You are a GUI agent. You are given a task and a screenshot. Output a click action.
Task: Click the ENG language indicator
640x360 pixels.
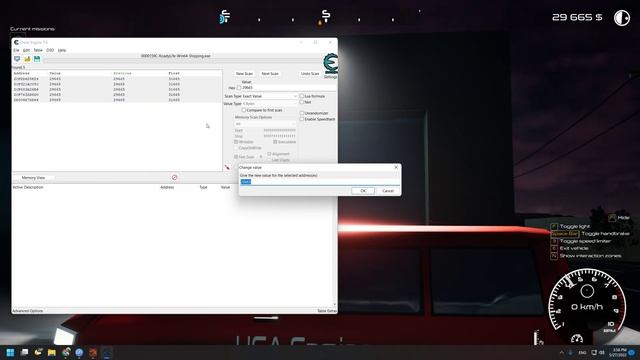582,352
